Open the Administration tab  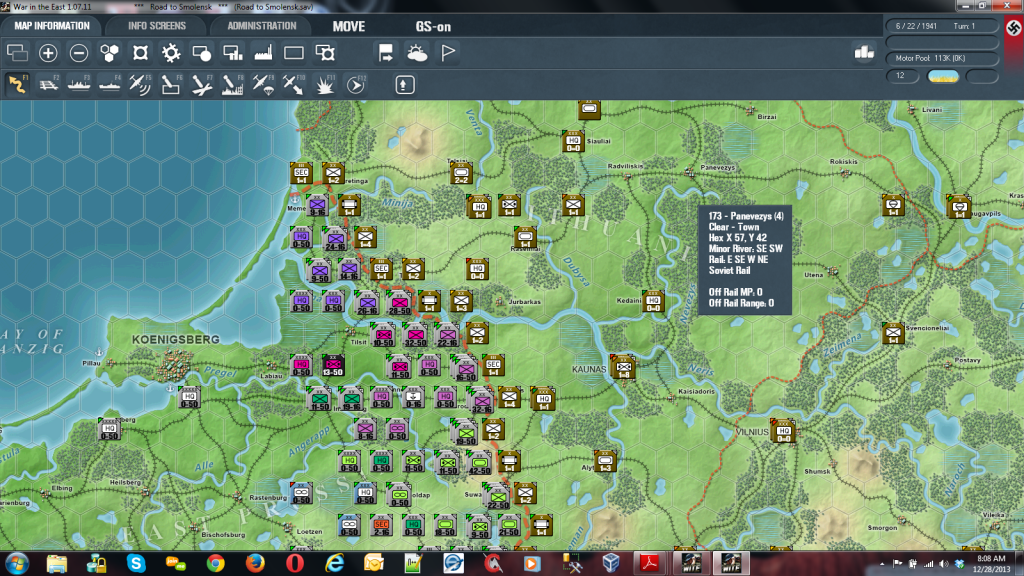pos(262,26)
